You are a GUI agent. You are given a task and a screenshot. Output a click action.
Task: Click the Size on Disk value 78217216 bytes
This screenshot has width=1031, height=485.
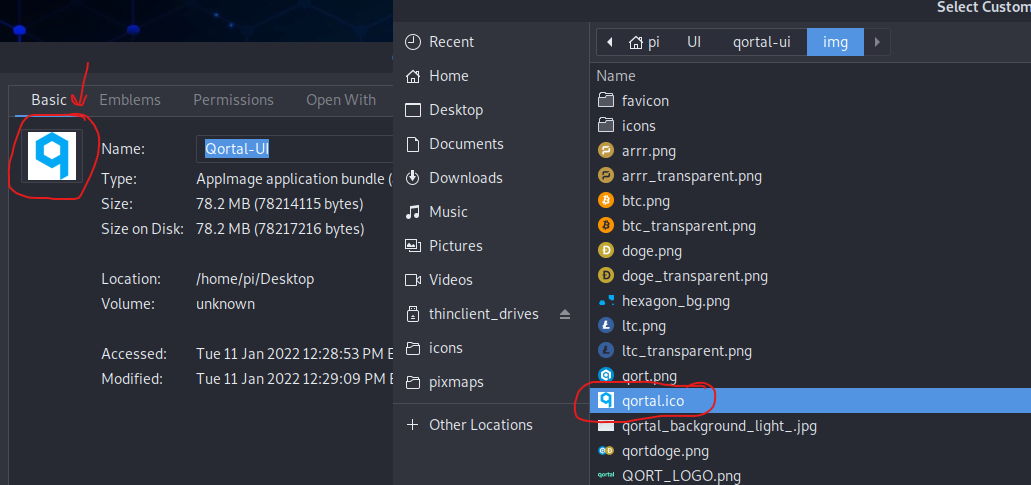tap(280, 229)
